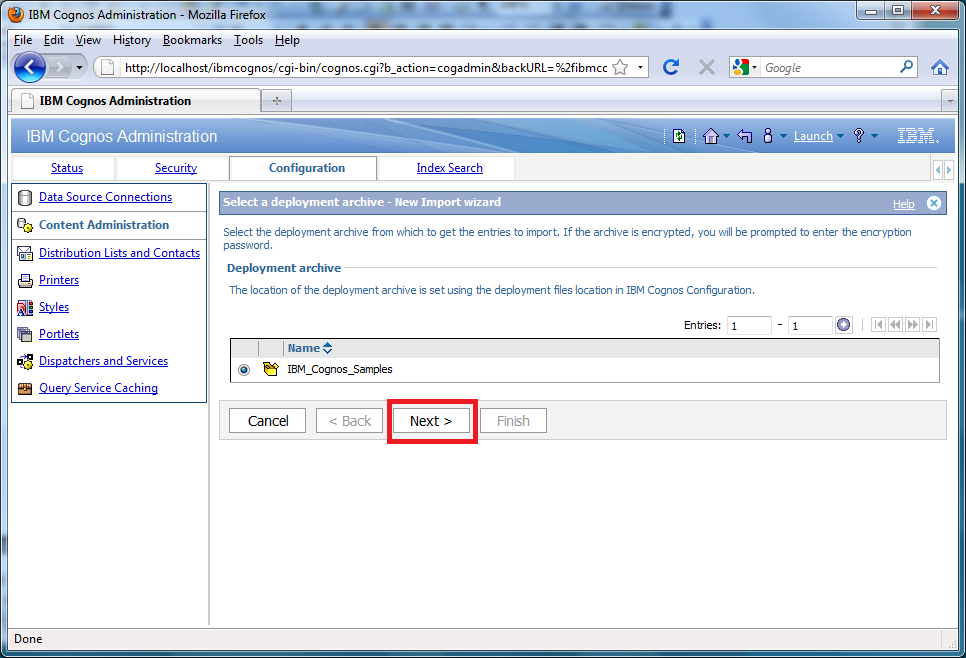Select the IBM_Cognos_Samples radio button

[x=244, y=370]
